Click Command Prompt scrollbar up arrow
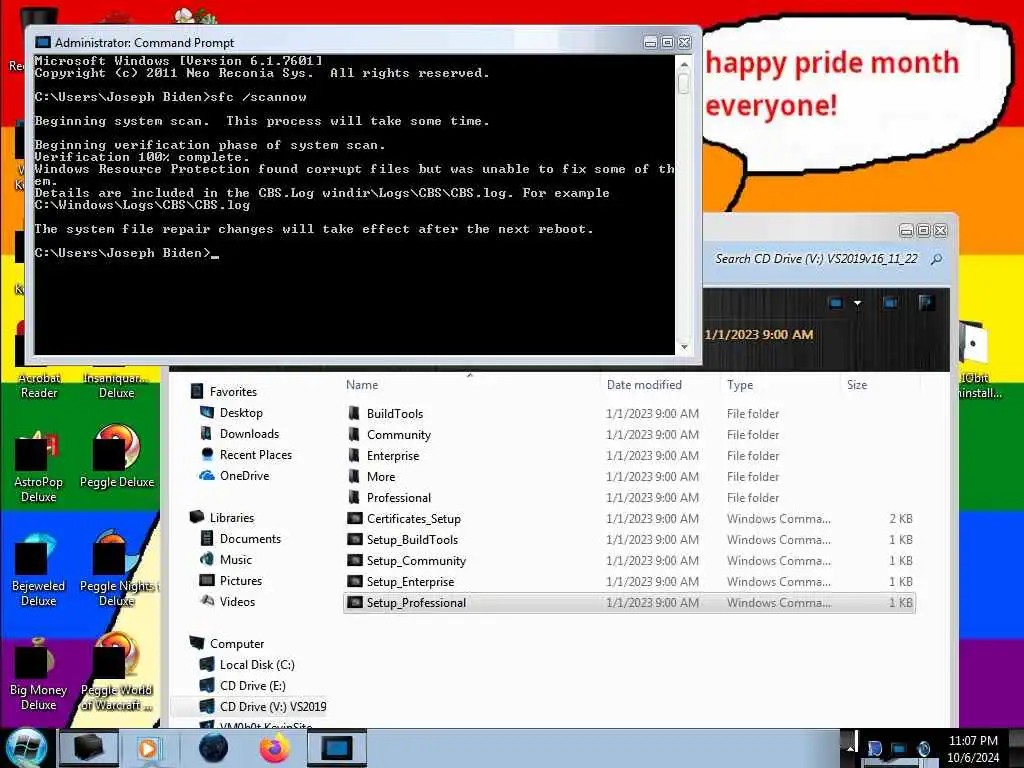 684,64
